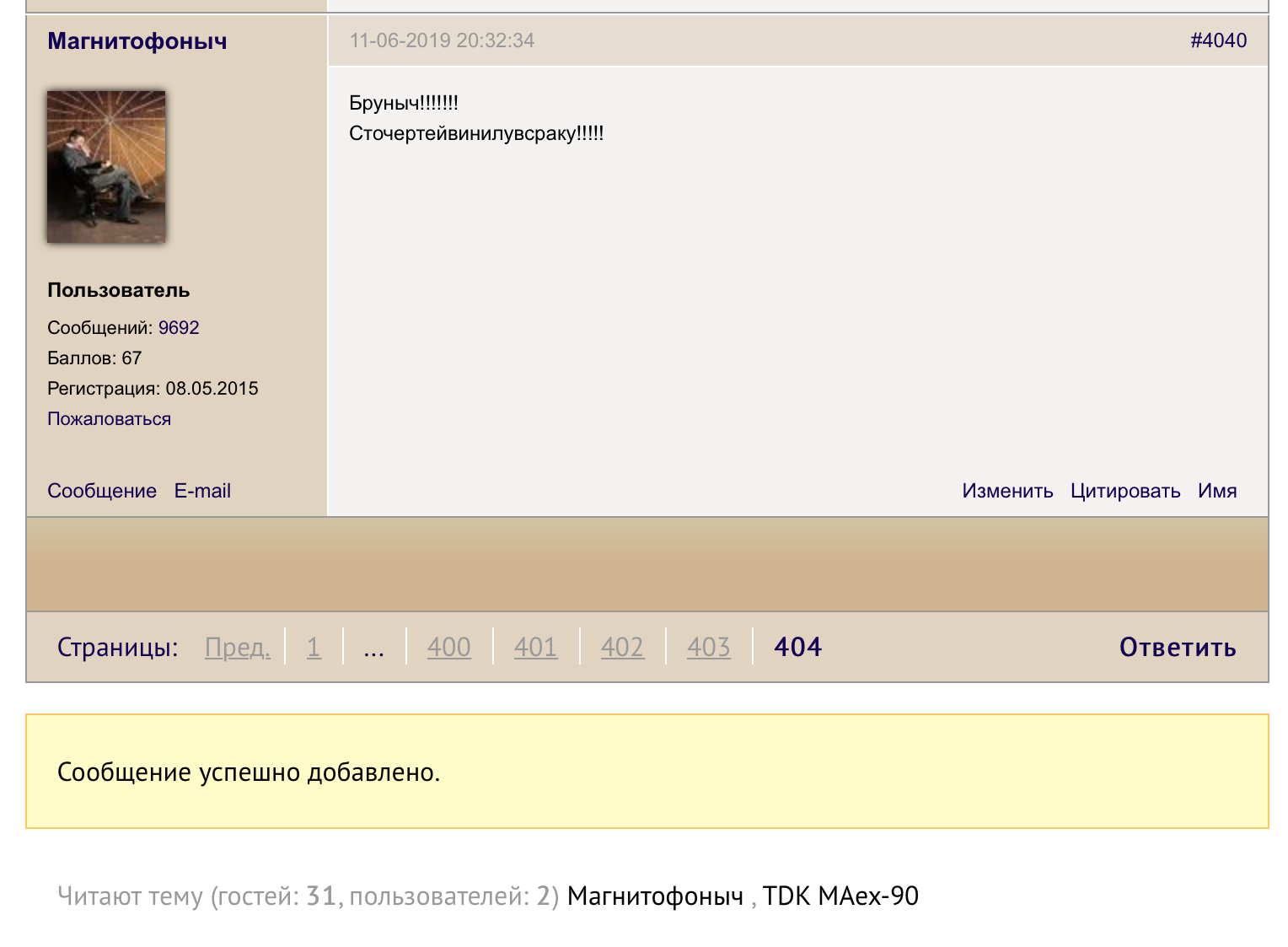This screenshot has height=947, width=1288.
Task: Jump to page 1 of thread
Action: point(314,647)
